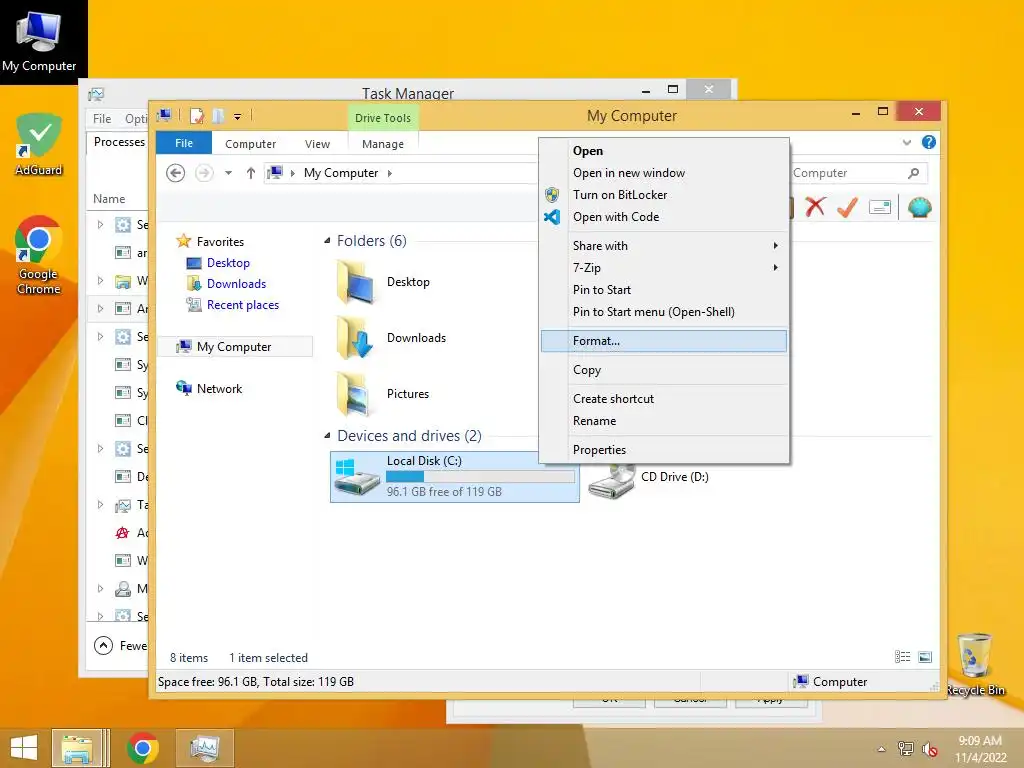Viewport: 1024px width, 768px height.
Task: Click the muted volume tray icon
Action: tap(929, 748)
